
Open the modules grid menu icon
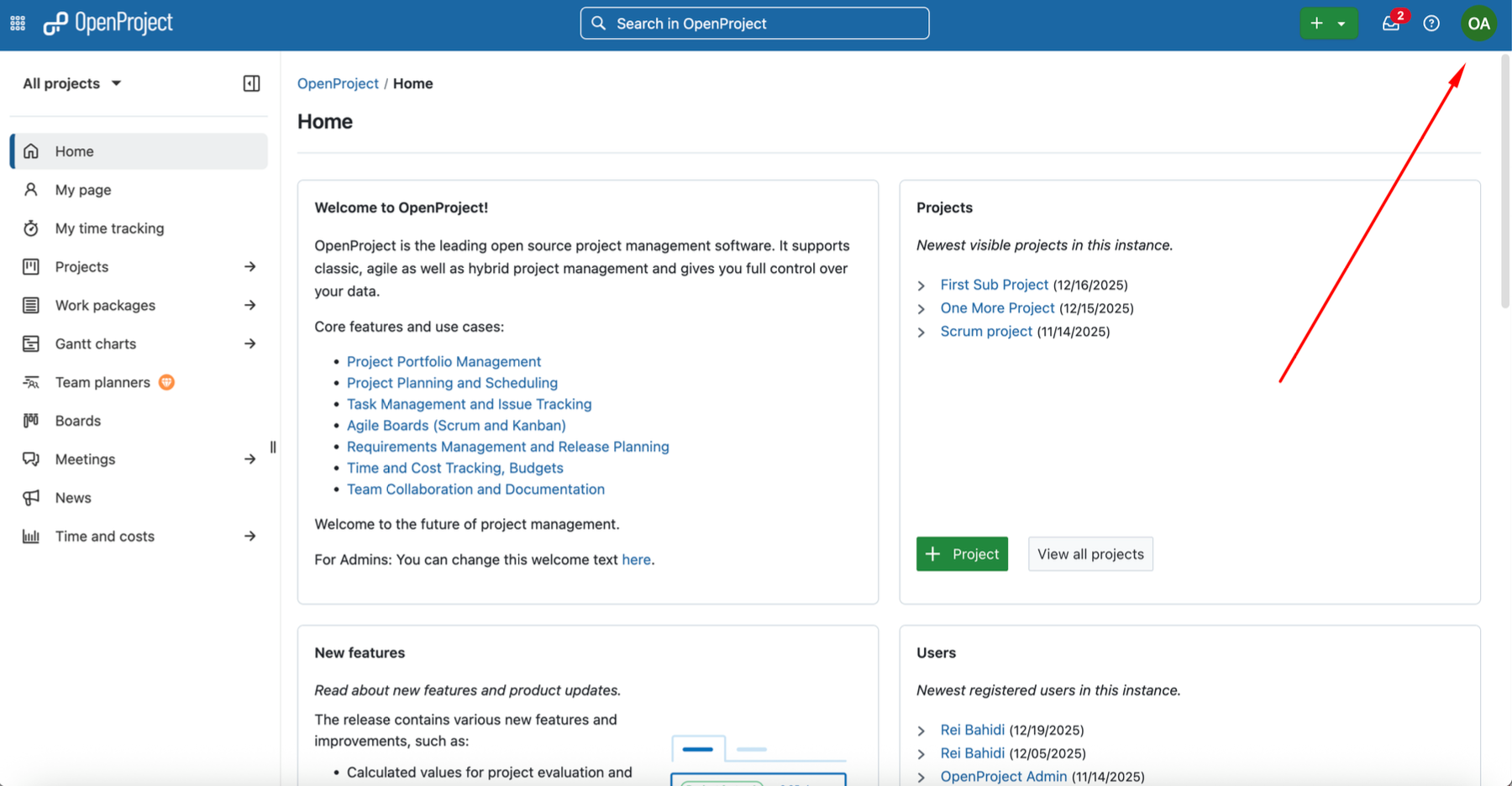click(18, 24)
